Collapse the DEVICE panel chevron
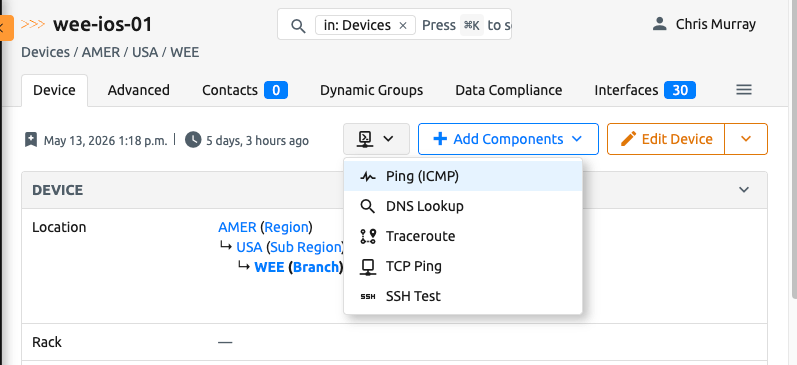797x365 pixels. pyautogui.click(x=744, y=190)
